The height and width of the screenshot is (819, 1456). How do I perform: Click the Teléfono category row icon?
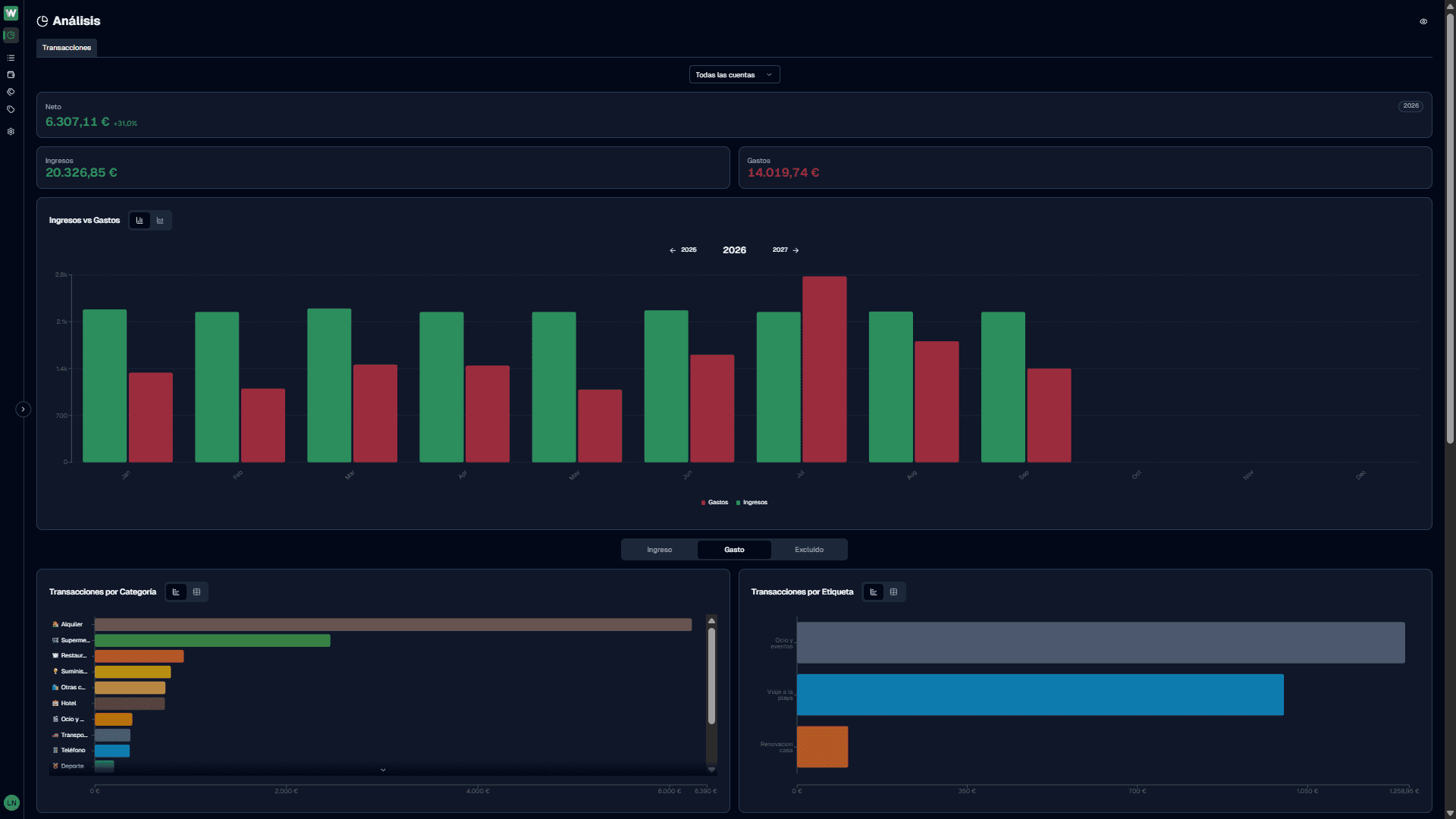[x=55, y=750]
